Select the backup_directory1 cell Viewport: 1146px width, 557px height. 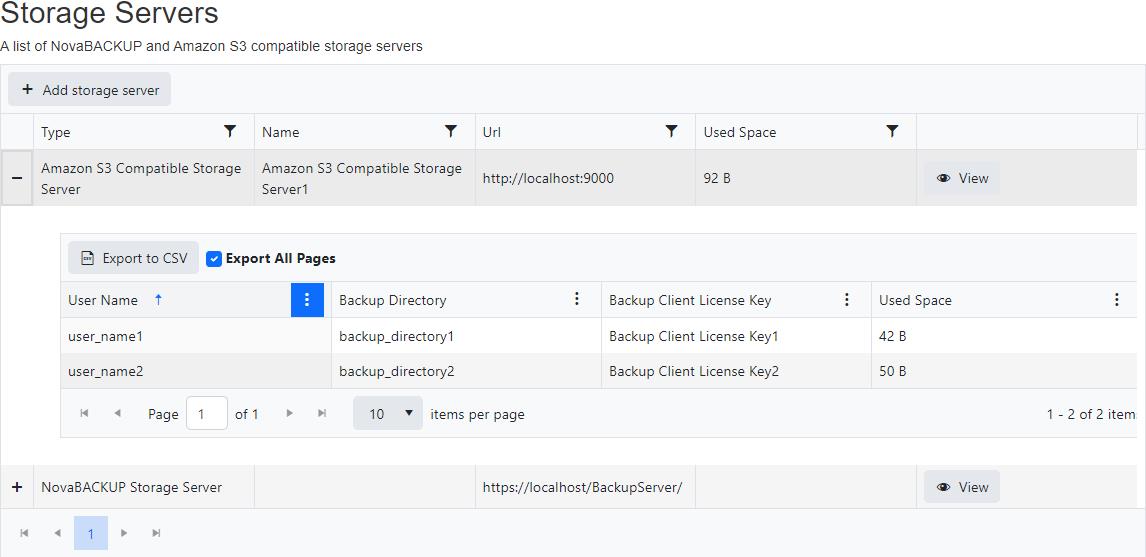coord(466,336)
